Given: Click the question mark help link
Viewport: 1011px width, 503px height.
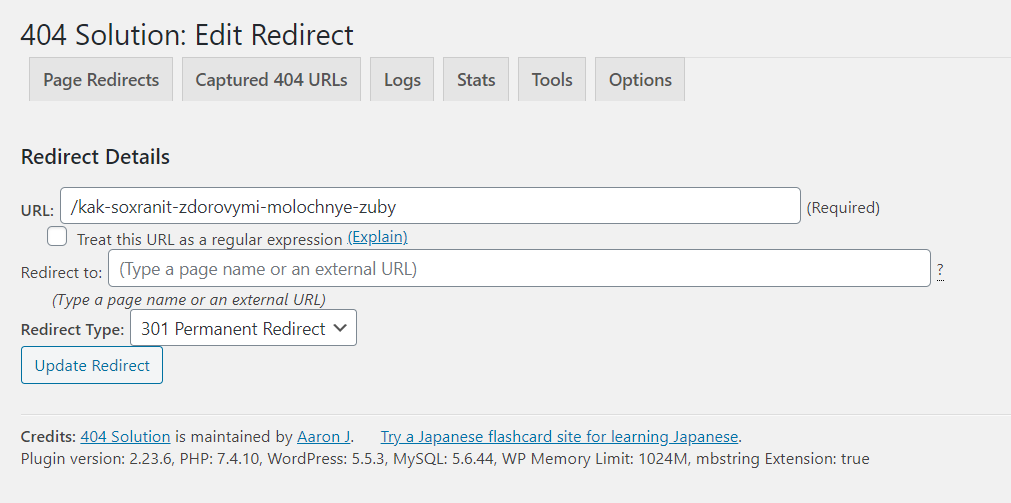Looking at the screenshot, I should tap(940, 269).
